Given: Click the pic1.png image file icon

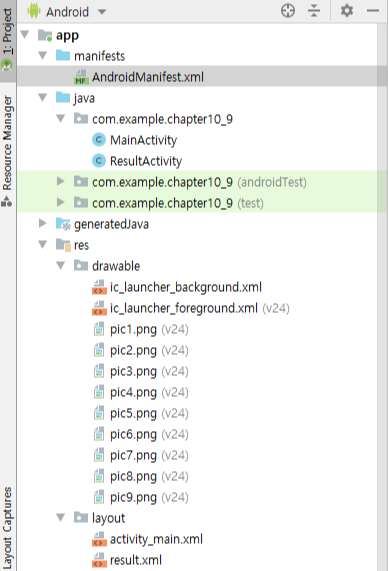Looking at the screenshot, I should tap(99, 329).
